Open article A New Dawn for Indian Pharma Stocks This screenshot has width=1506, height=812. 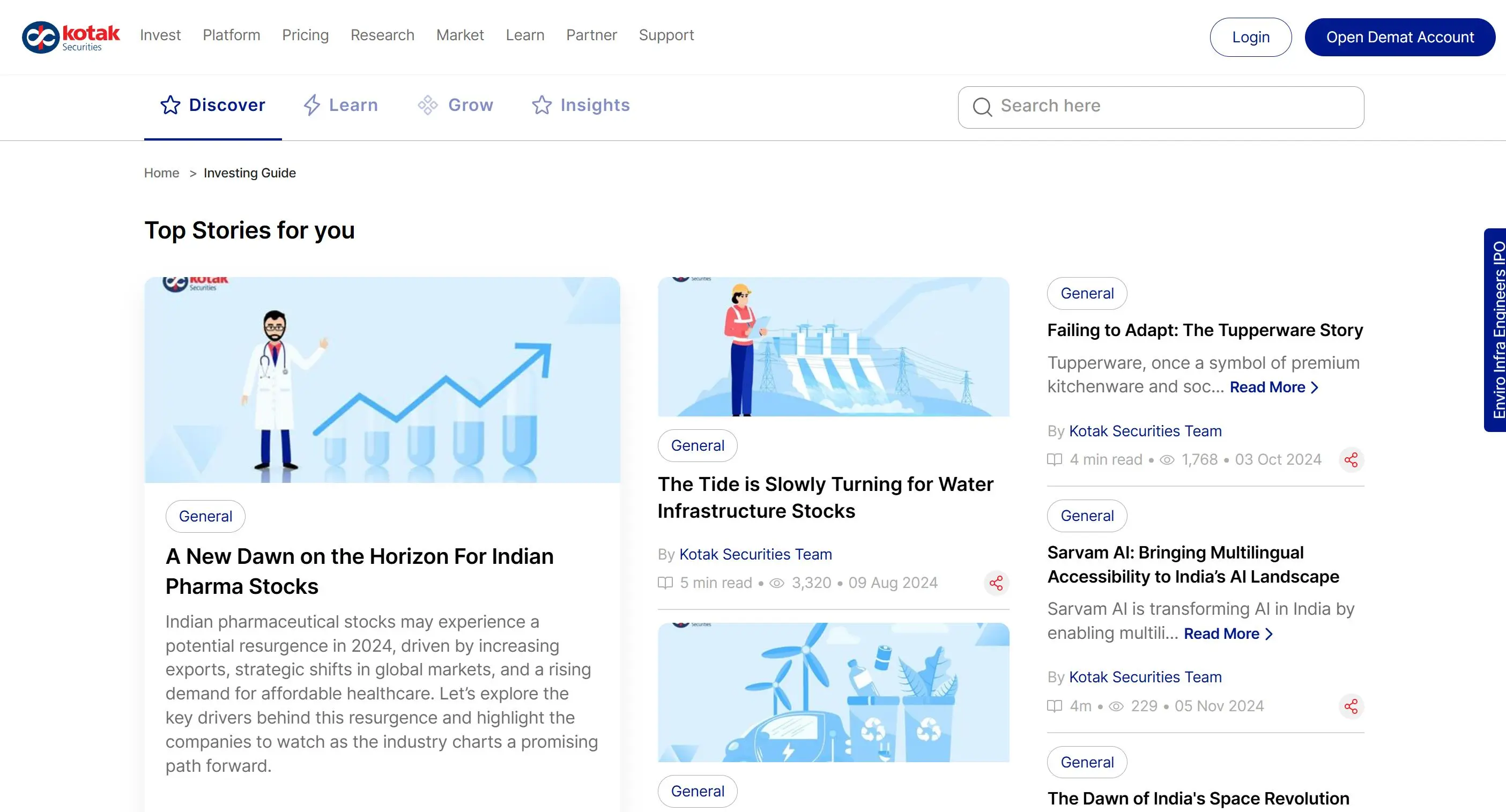pos(360,571)
